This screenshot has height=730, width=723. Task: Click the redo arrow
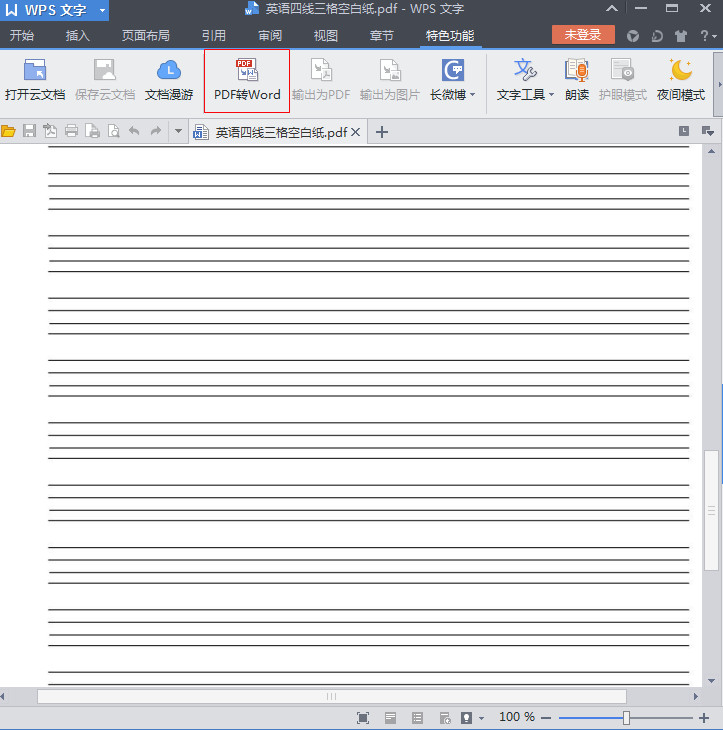(155, 131)
